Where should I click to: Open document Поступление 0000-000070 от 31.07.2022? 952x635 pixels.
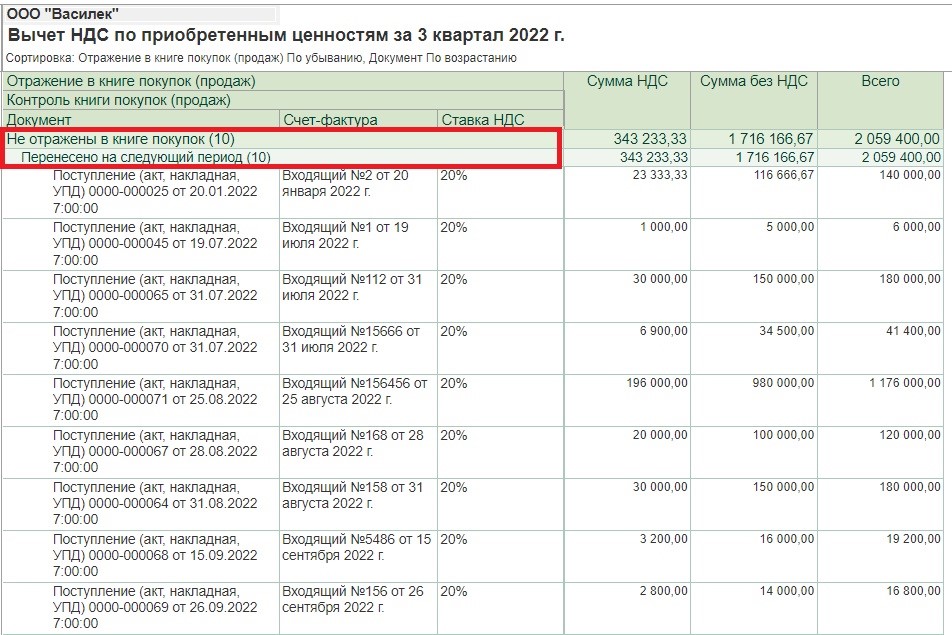pyautogui.click(x=155, y=348)
